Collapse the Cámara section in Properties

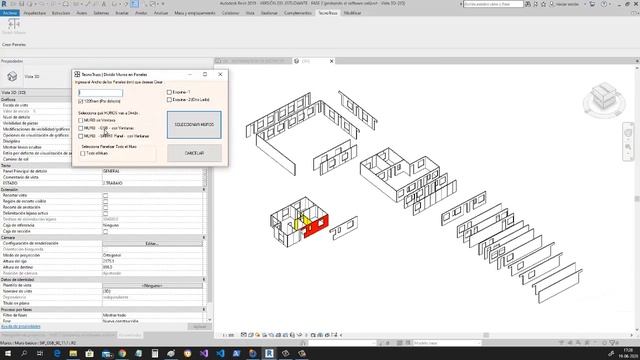point(204,237)
